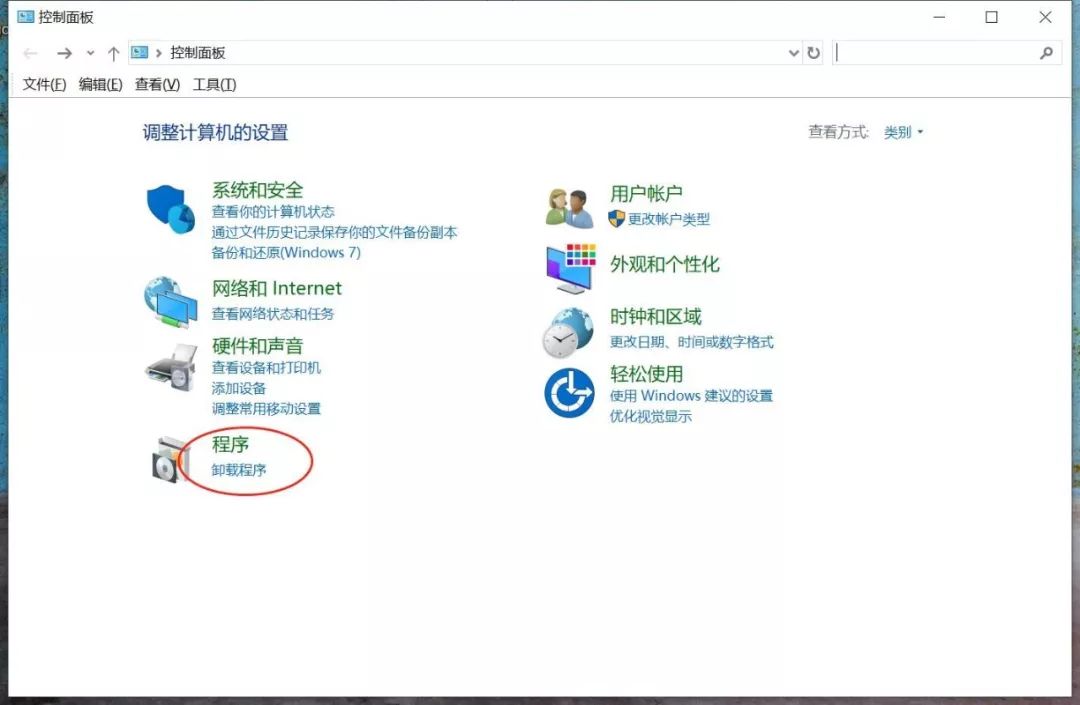Click the UAC shield beside 更改帐户类型
The width and height of the screenshot is (1080, 705).
click(x=616, y=219)
